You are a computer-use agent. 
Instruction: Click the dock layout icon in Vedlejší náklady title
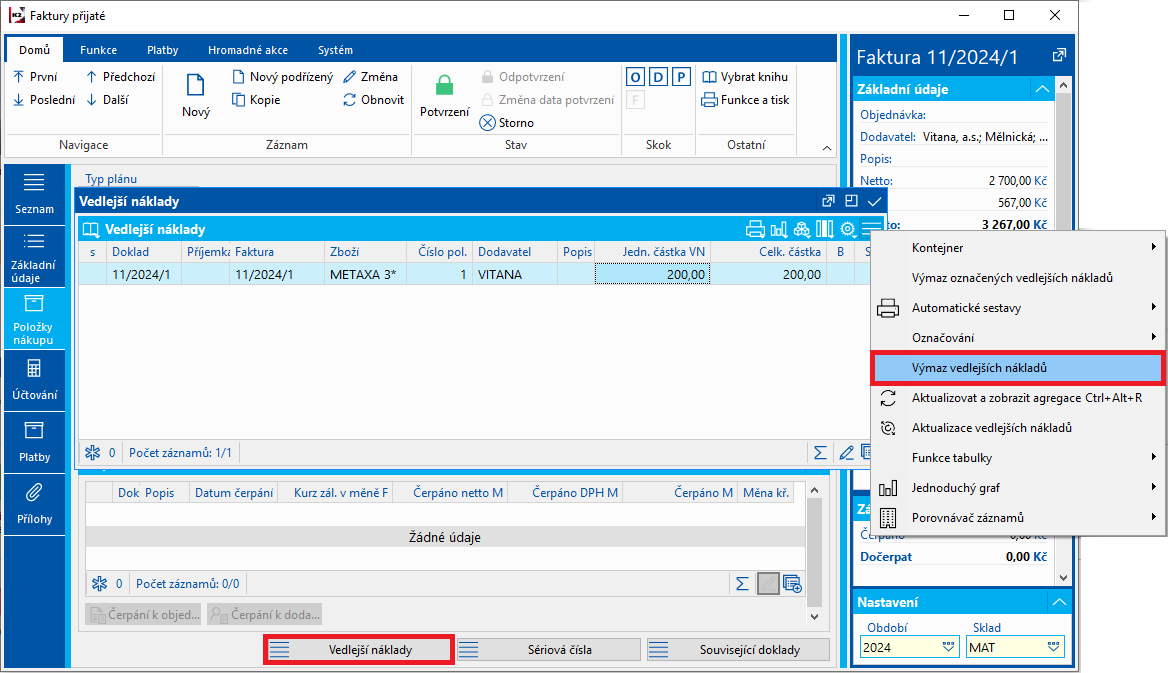(x=851, y=200)
